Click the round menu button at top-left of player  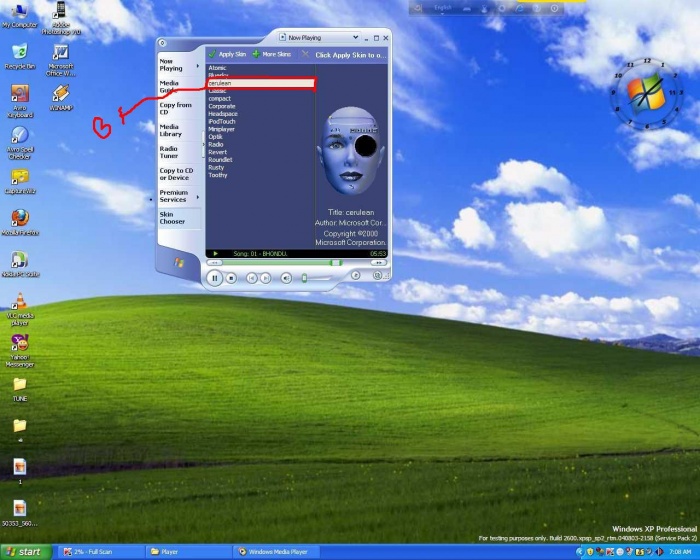point(162,43)
